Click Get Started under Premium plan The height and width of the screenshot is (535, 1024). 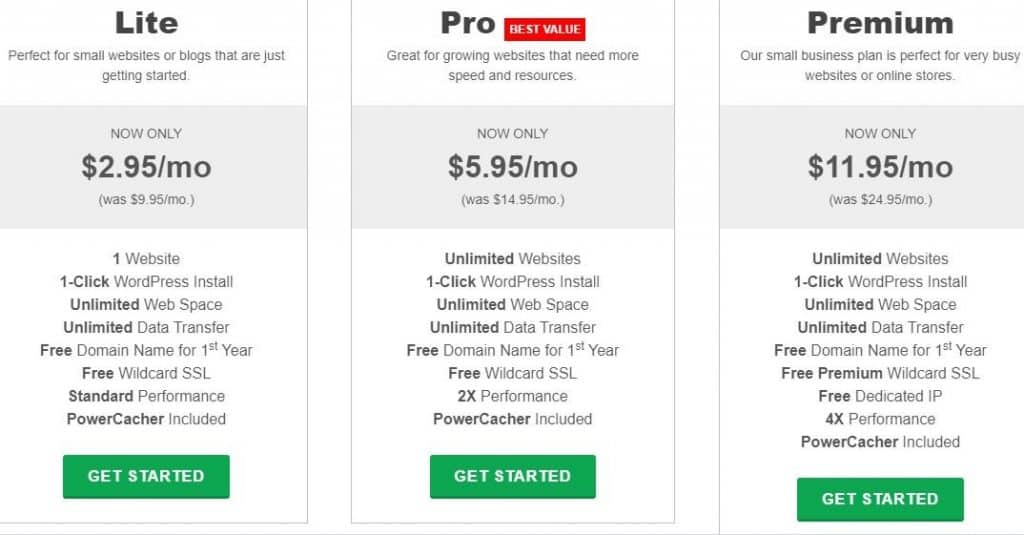[x=880, y=499]
